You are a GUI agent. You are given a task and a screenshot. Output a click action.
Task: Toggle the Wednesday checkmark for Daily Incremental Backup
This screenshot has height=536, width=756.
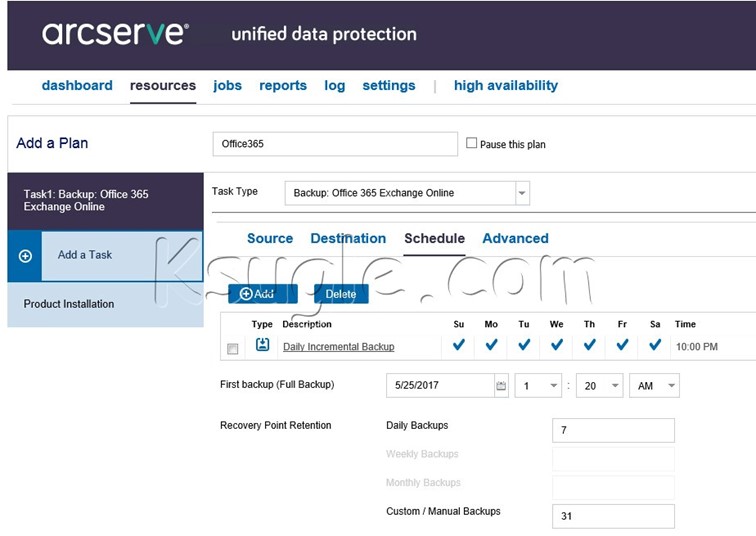(557, 345)
